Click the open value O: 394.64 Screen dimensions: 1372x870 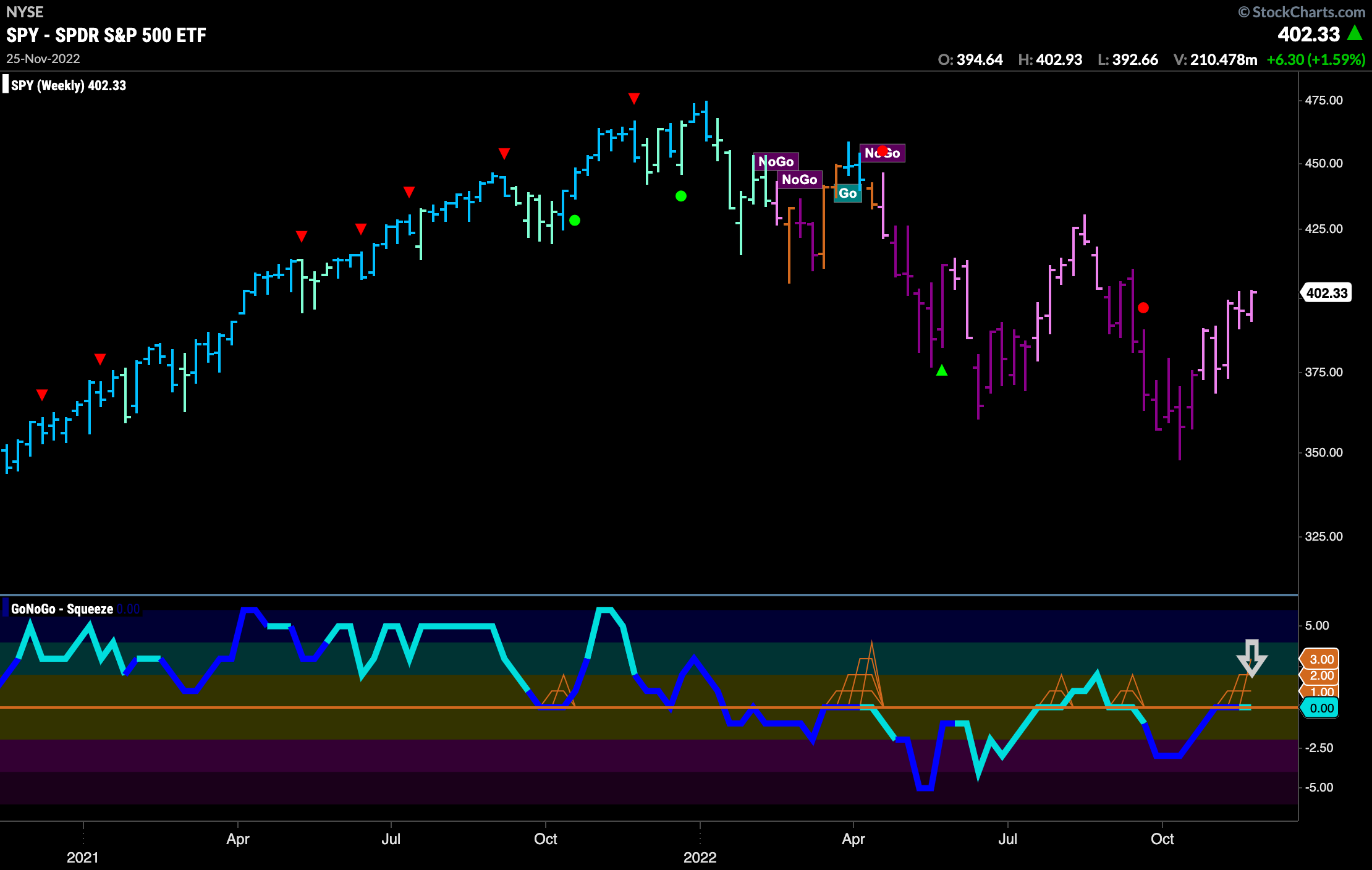[x=970, y=60]
